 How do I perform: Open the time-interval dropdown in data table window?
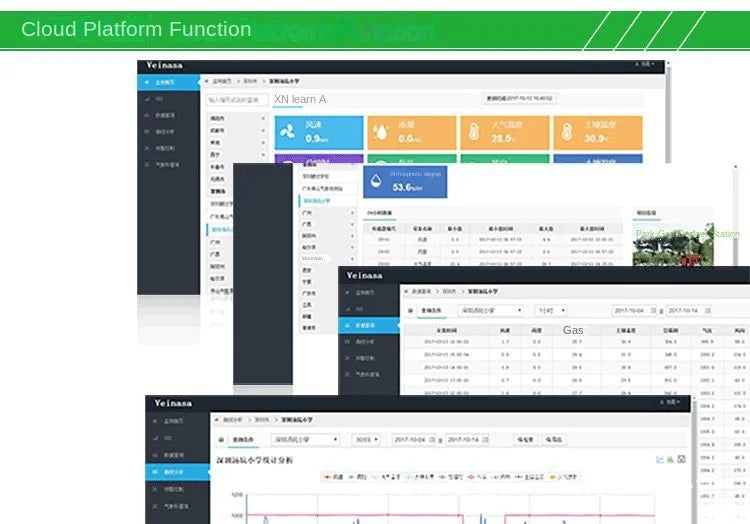(551, 311)
